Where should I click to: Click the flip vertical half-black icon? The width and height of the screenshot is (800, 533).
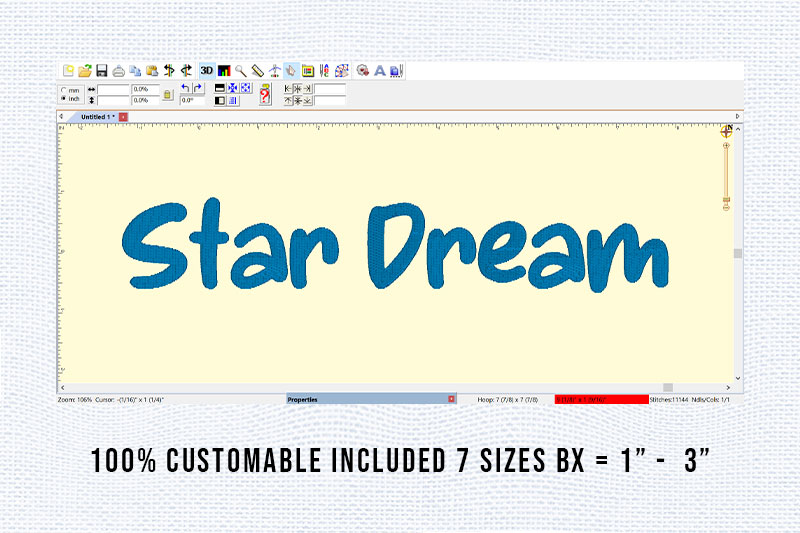point(220,88)
